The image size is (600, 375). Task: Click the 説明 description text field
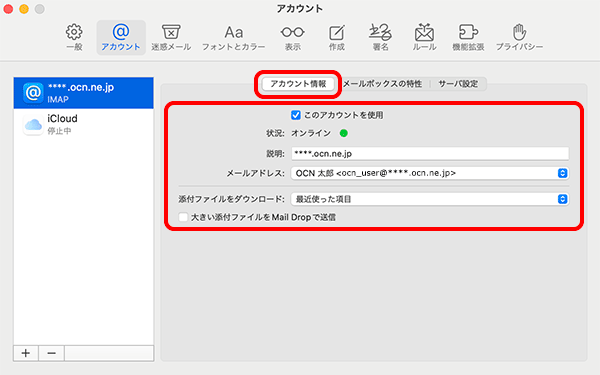(430, 153)
